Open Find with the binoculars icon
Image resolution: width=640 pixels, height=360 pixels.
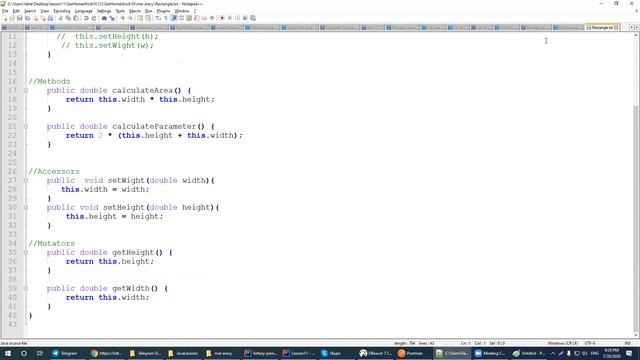click(104, 18)
